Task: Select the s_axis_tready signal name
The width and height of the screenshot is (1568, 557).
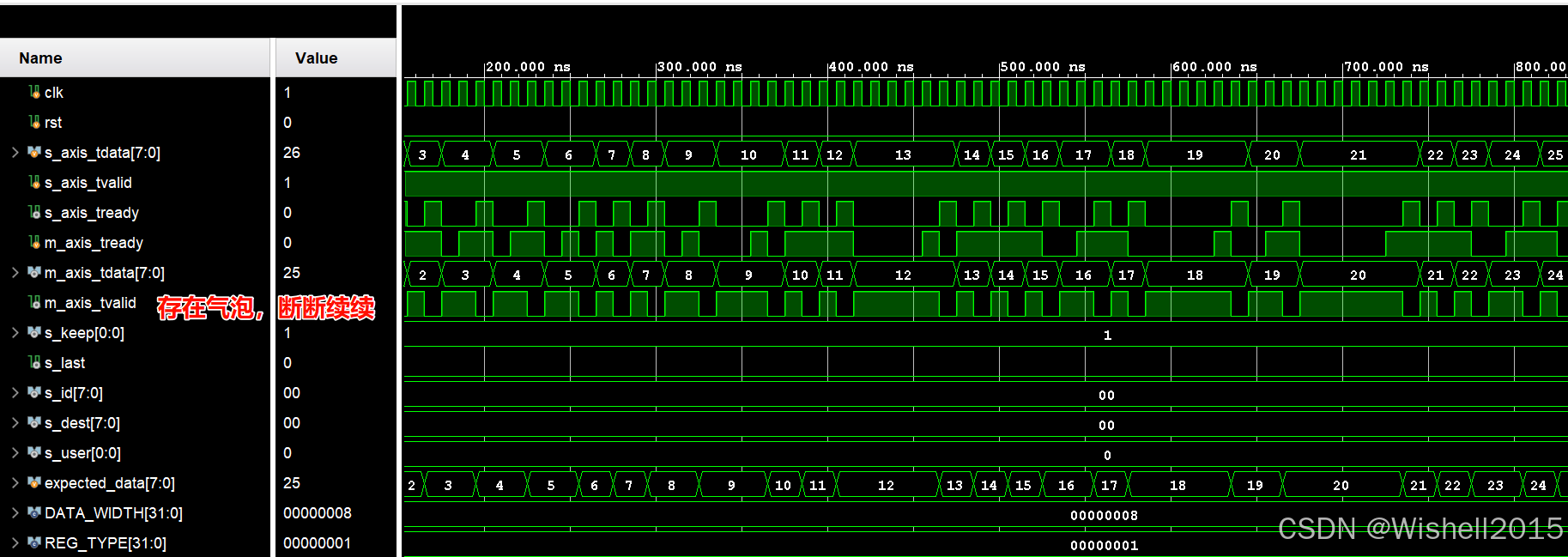Action: pos(92,213)
